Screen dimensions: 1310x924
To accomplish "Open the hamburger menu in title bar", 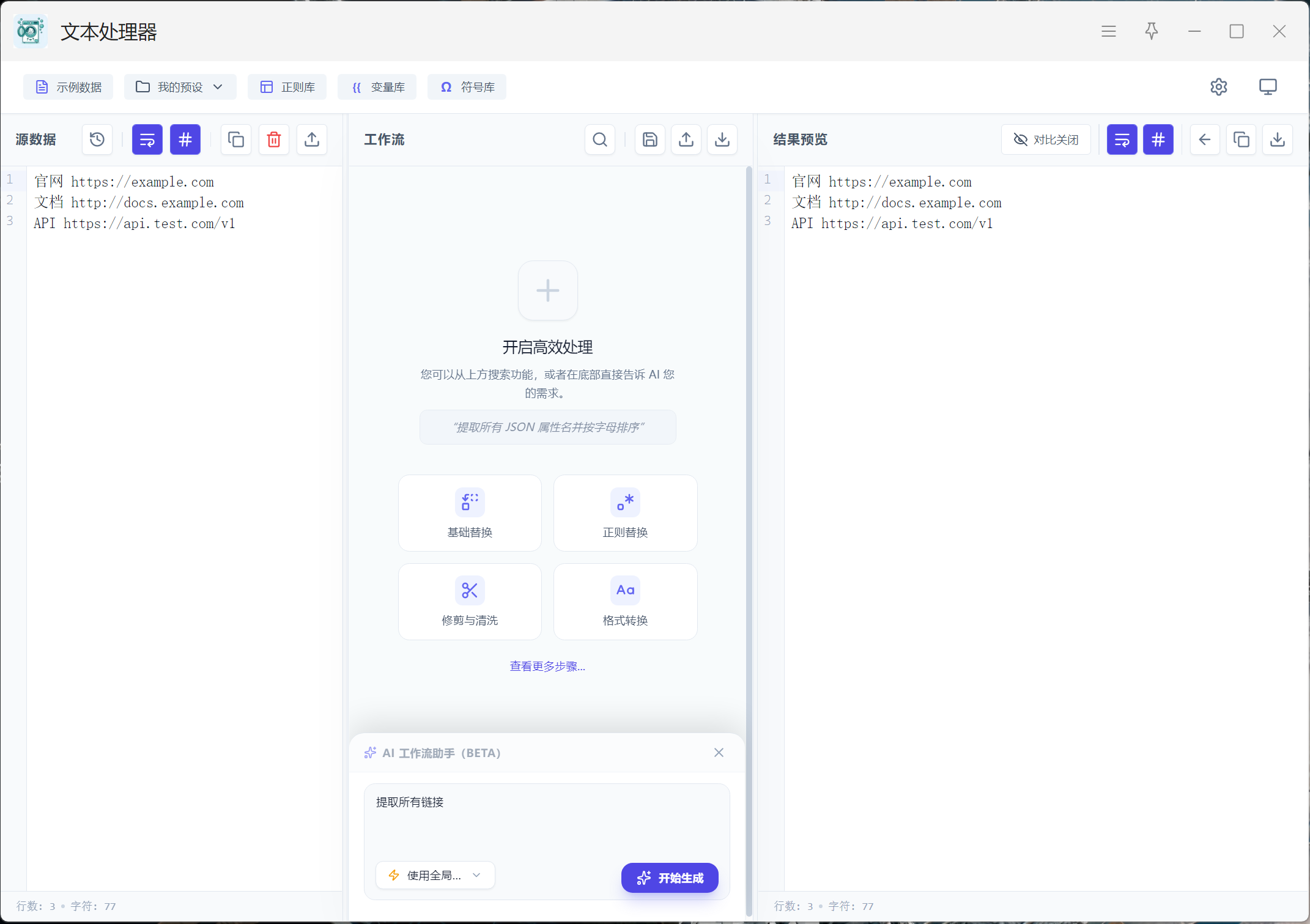I will coord(1109,31).
